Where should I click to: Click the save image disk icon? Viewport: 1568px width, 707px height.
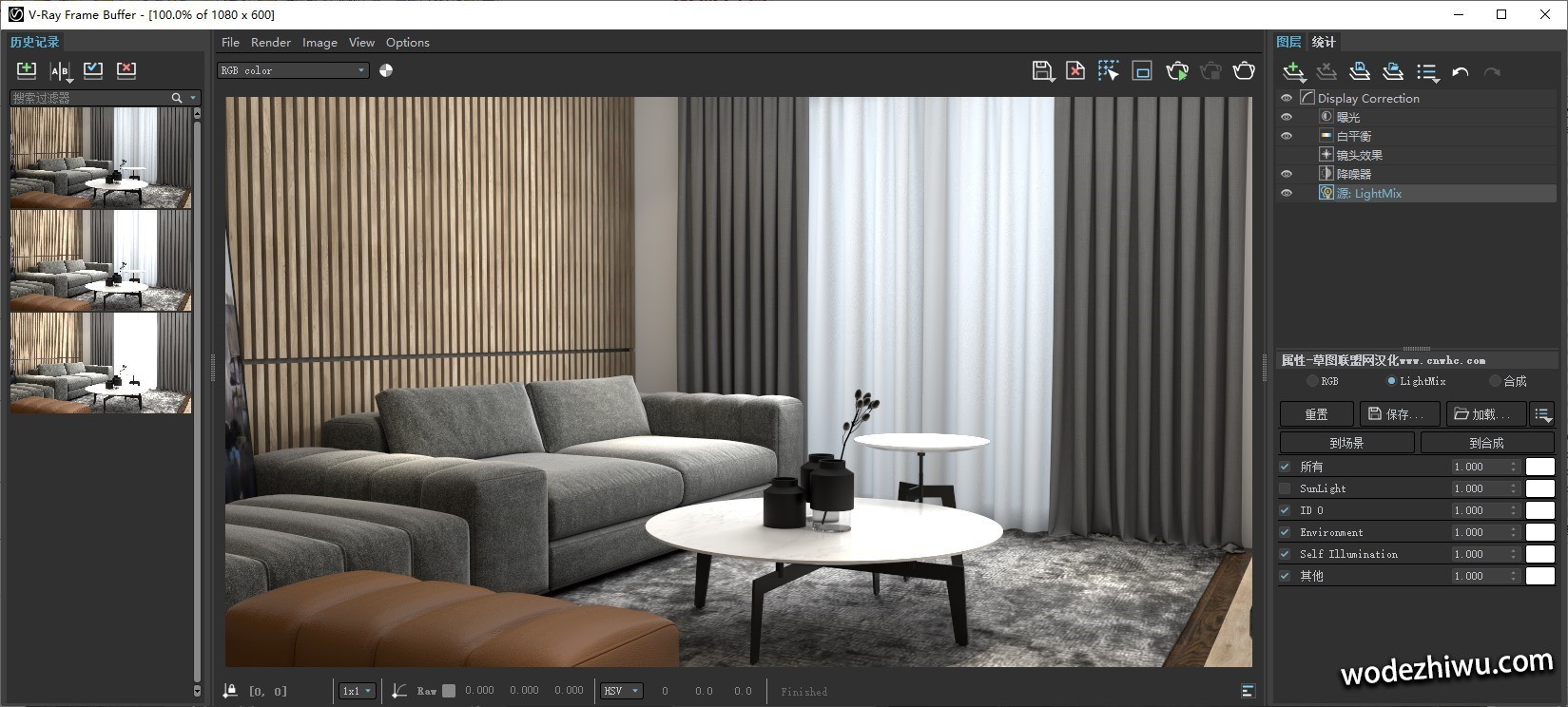pos(1042,71)
